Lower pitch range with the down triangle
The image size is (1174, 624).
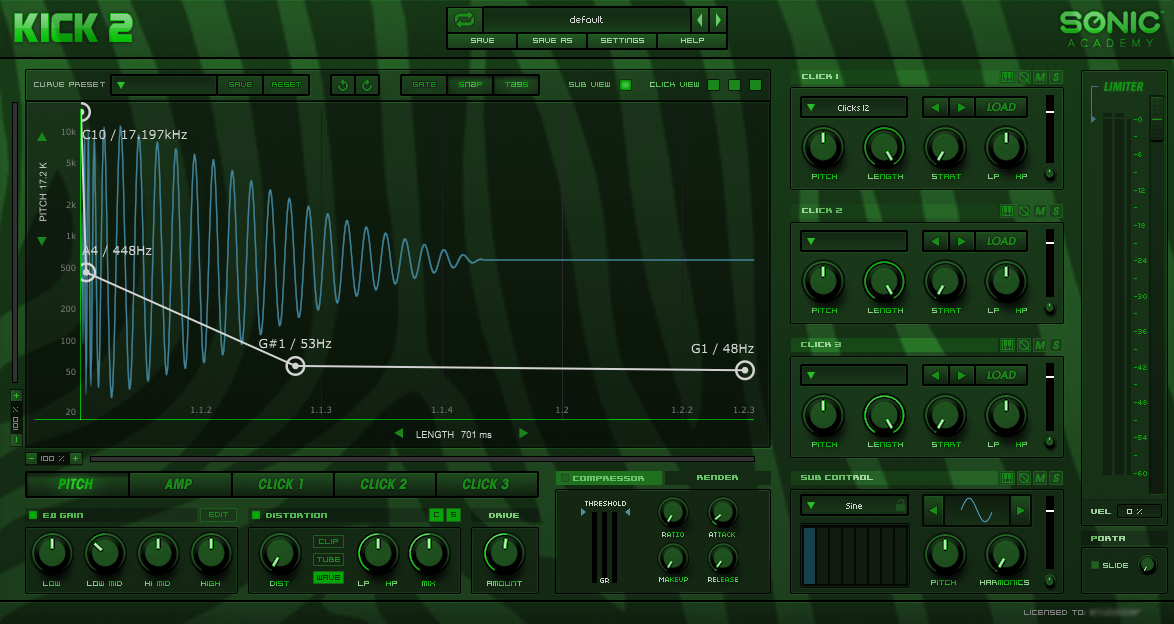42,241
